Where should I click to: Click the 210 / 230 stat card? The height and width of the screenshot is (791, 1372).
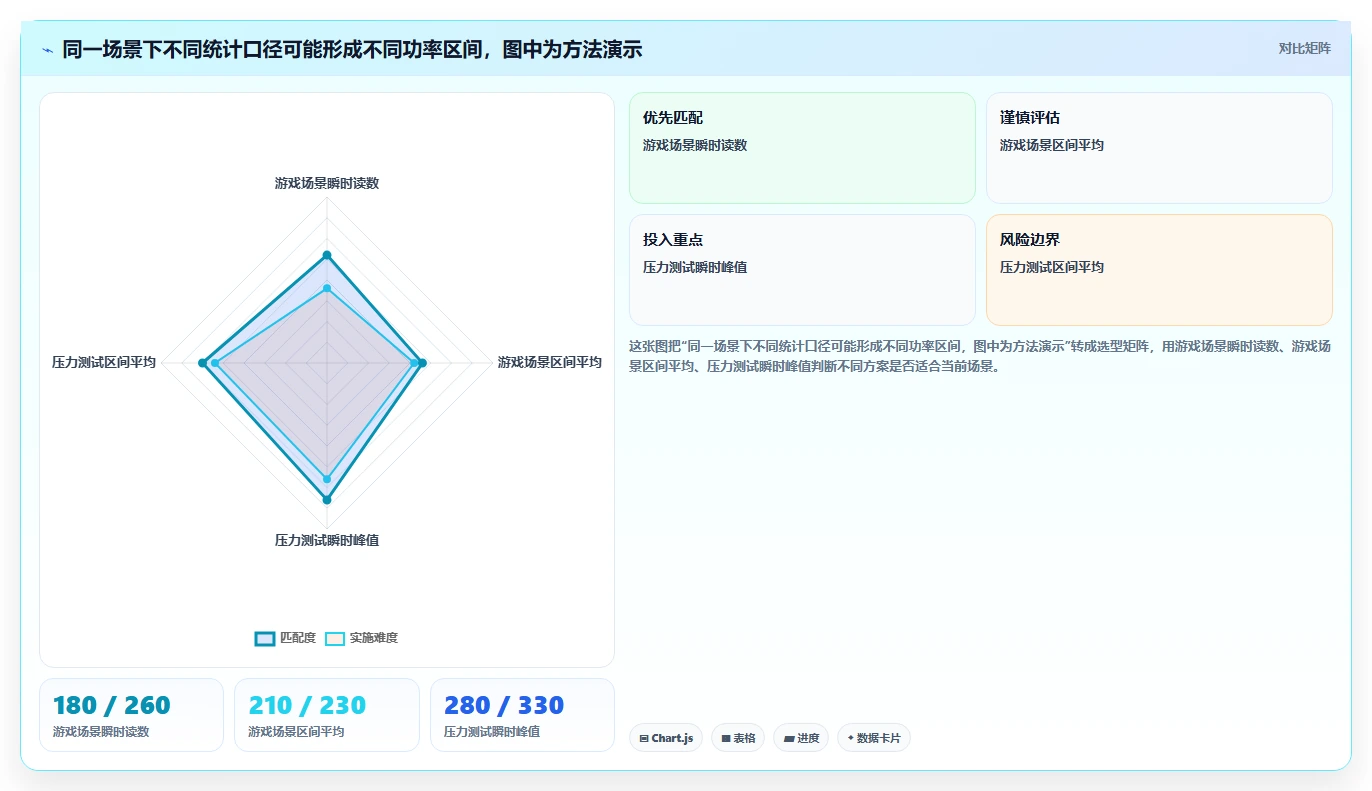[x=327, y=715]
